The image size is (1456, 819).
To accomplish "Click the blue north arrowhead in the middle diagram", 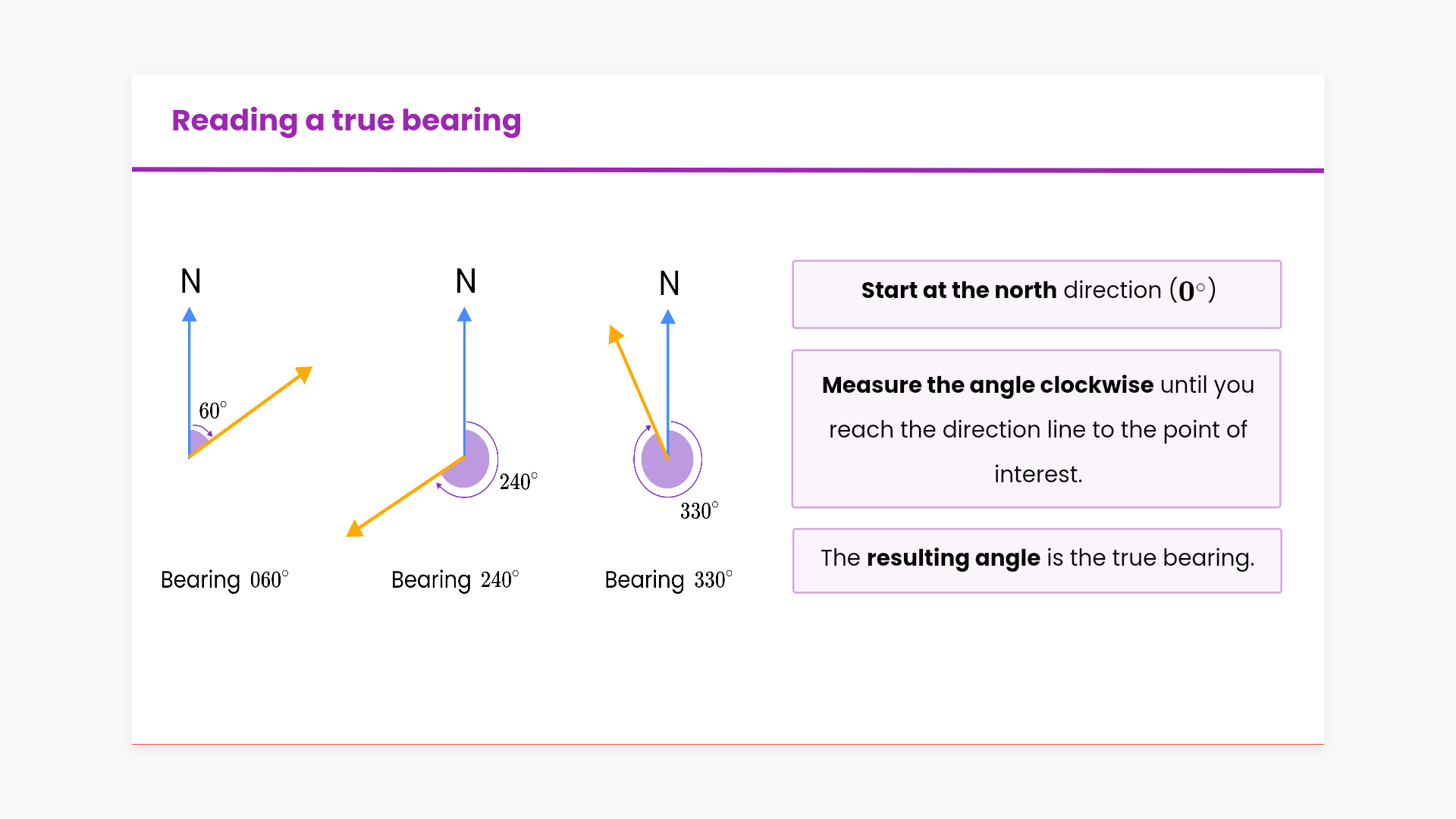I will point(465,315).
